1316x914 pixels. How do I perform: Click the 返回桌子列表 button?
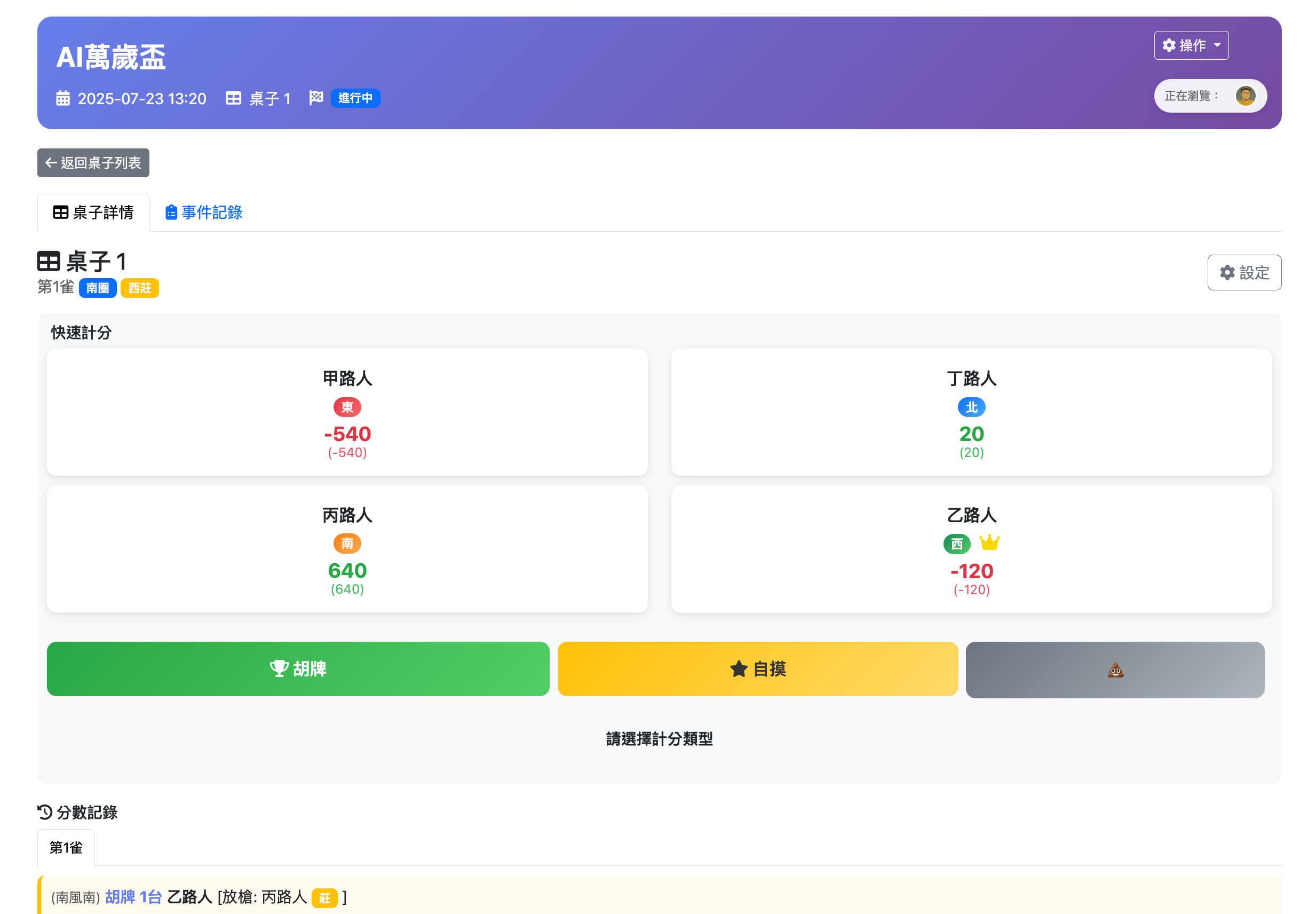pyautogui.click(x=93, y=163)
